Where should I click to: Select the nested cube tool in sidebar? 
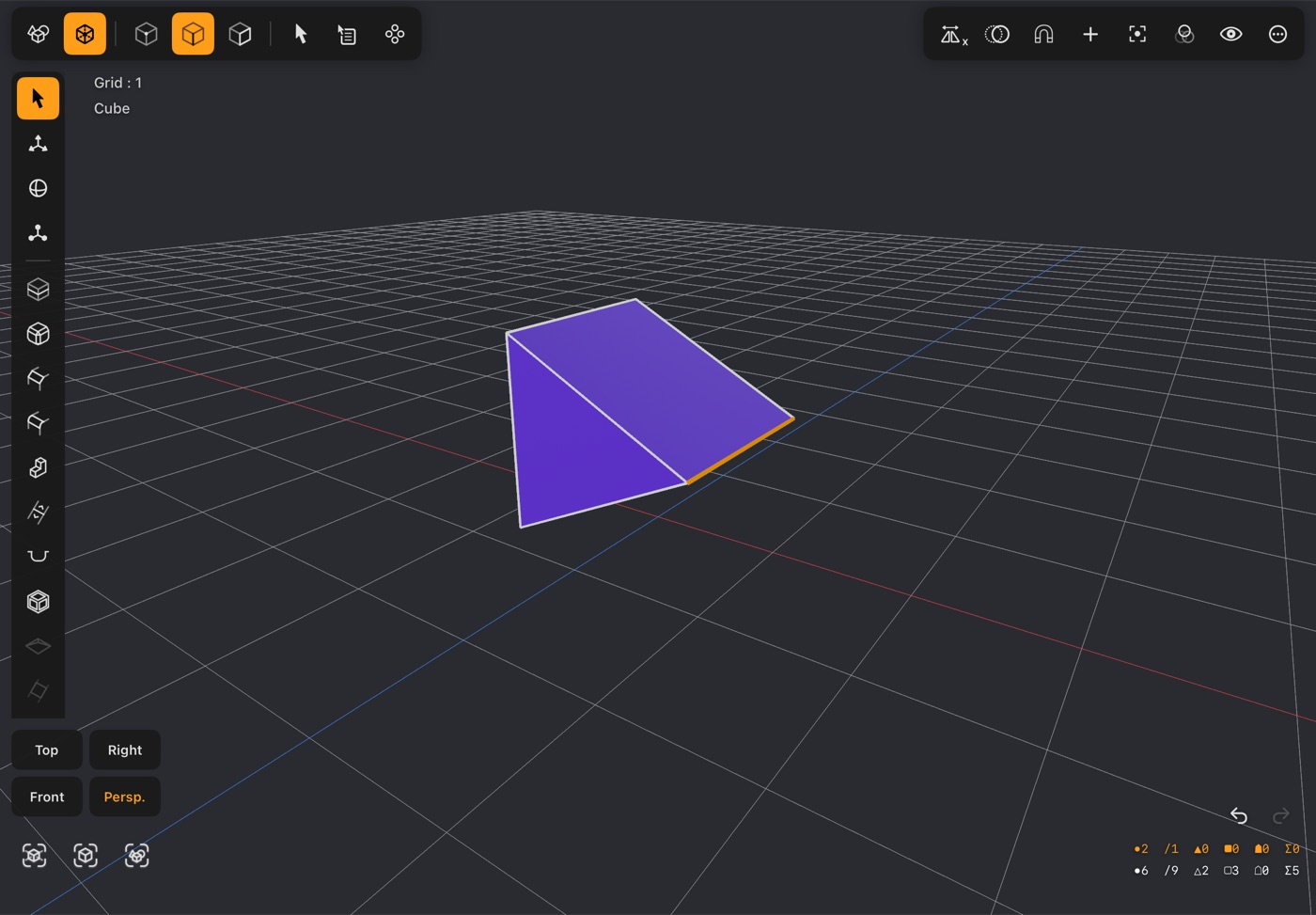[x=38, y=602]
